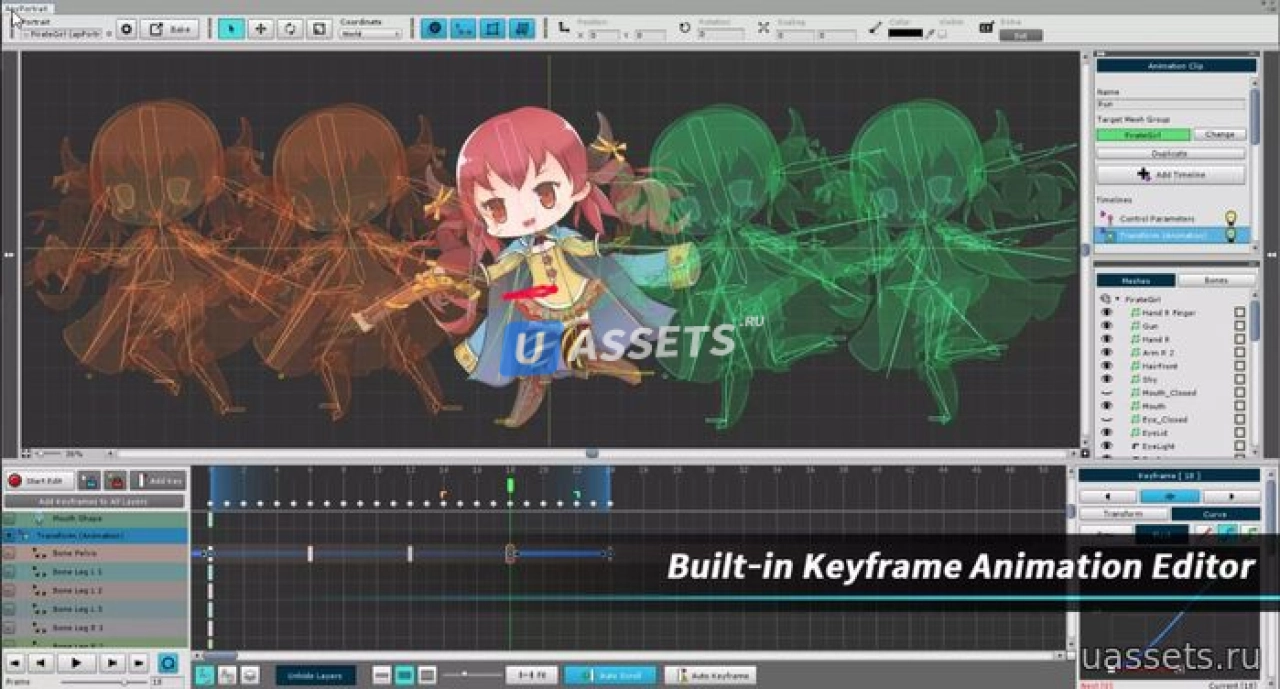1280x689 pixels.
Task: Select the Mouth Shape timeline layer
Action: pos(95,519)
